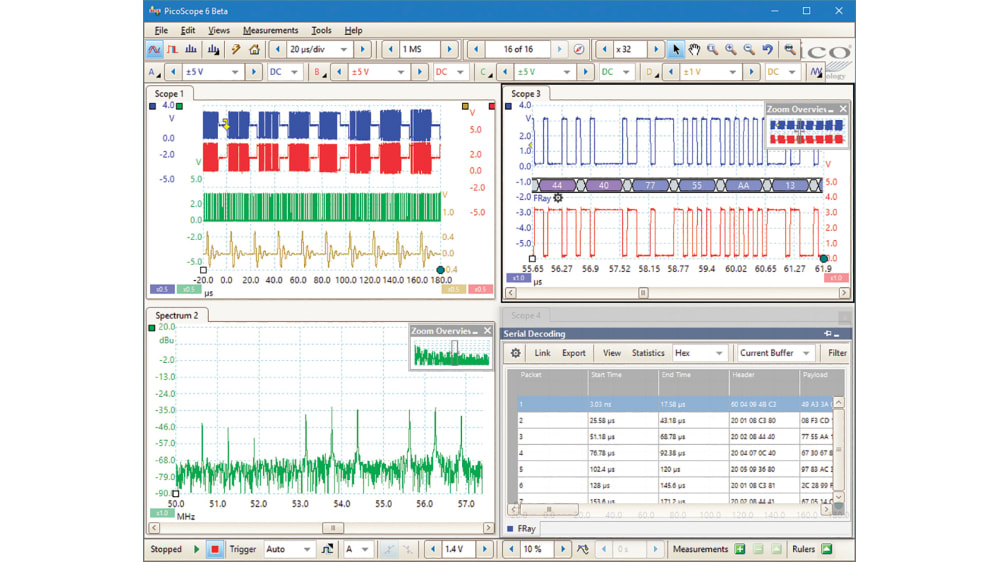Increase trigger threshold 1.4 V
The width and height of the screenshot is (998, 562).
tap(484, 549)
